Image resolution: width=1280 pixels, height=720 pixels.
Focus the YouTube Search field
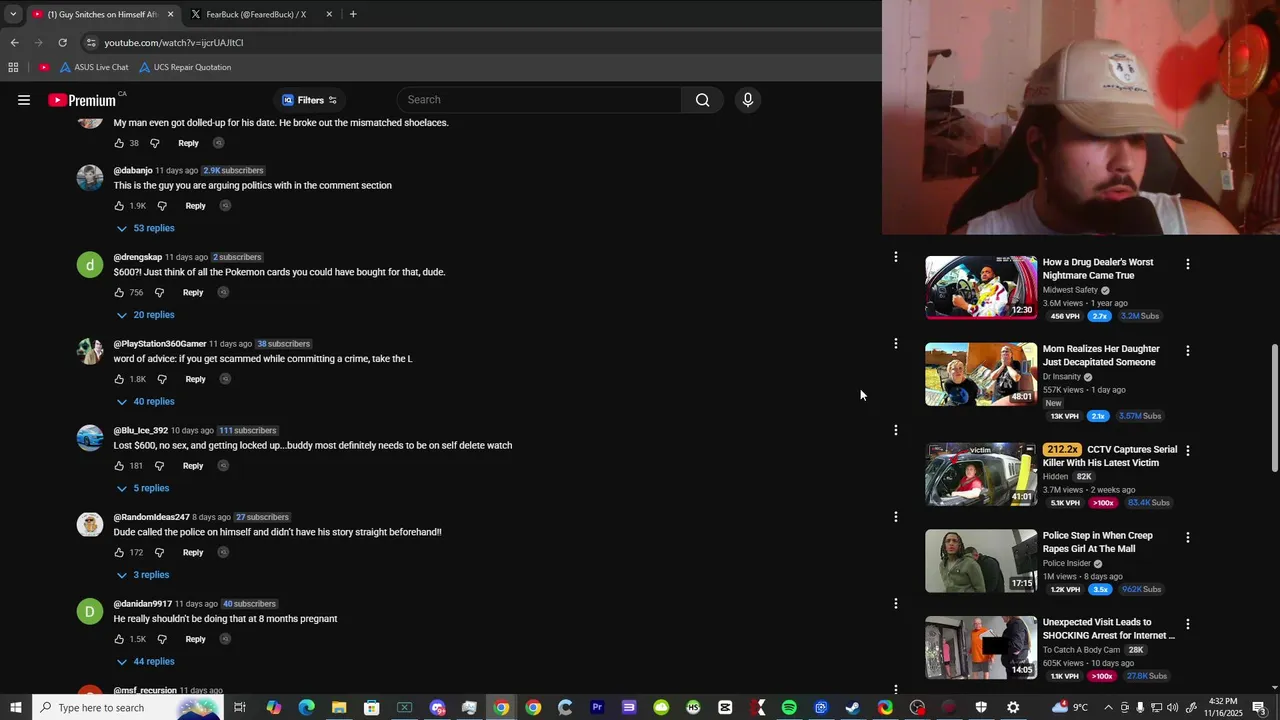(540, 100)
